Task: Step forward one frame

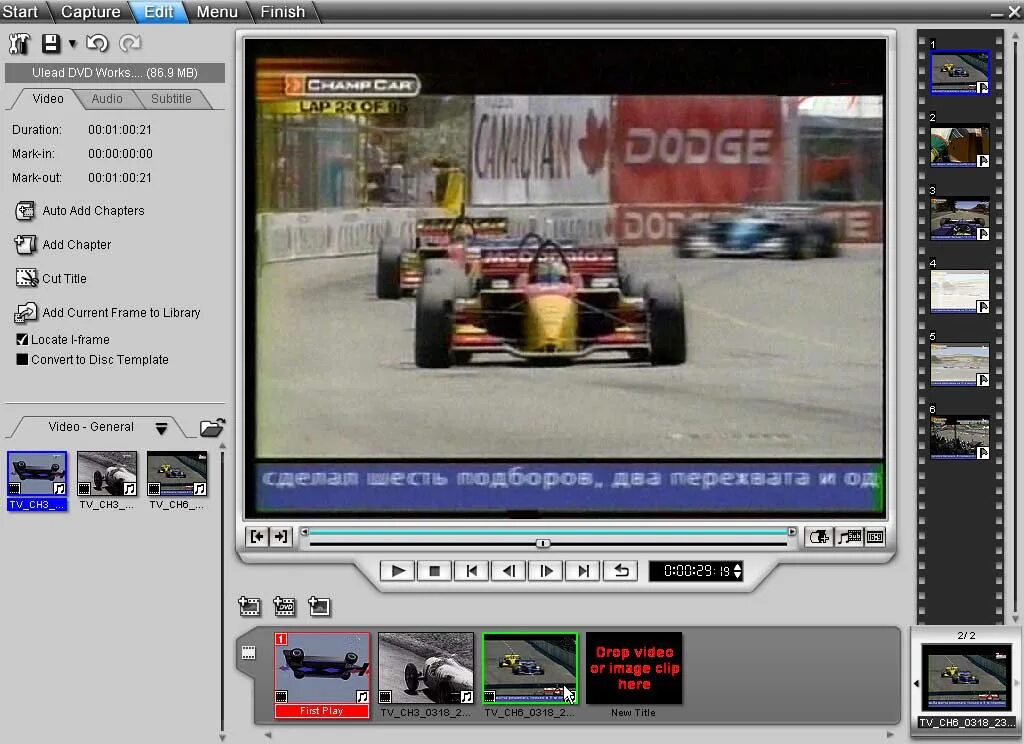Action: pos(546,571)
